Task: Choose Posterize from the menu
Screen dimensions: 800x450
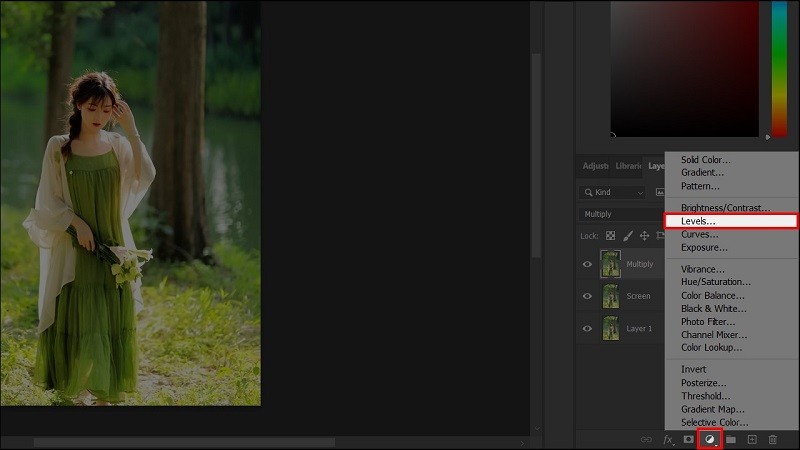Action: [704, 383]
